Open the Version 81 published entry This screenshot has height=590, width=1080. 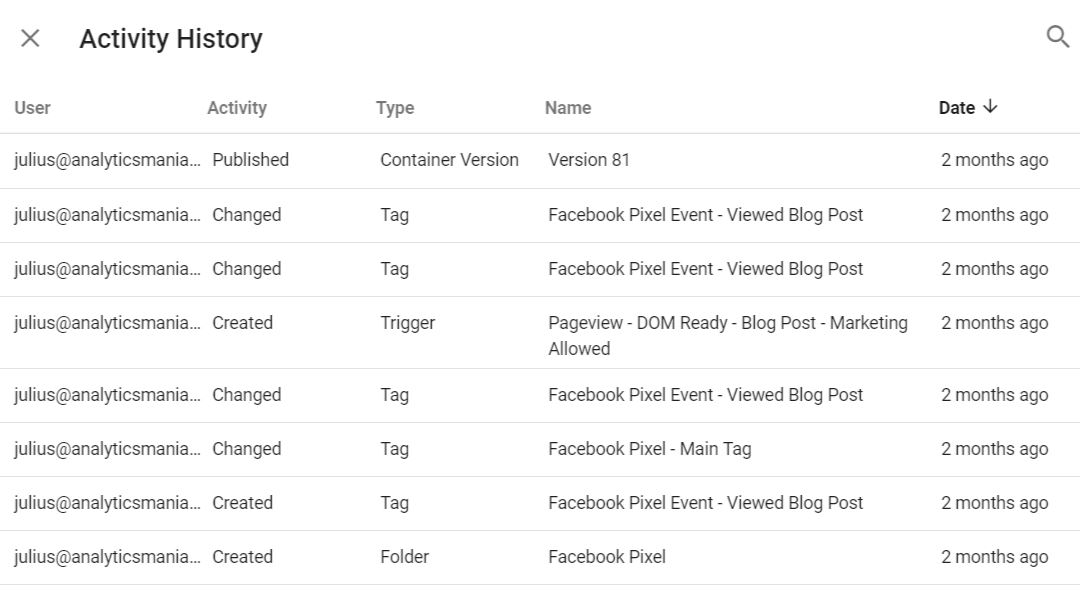coord(589,160)
